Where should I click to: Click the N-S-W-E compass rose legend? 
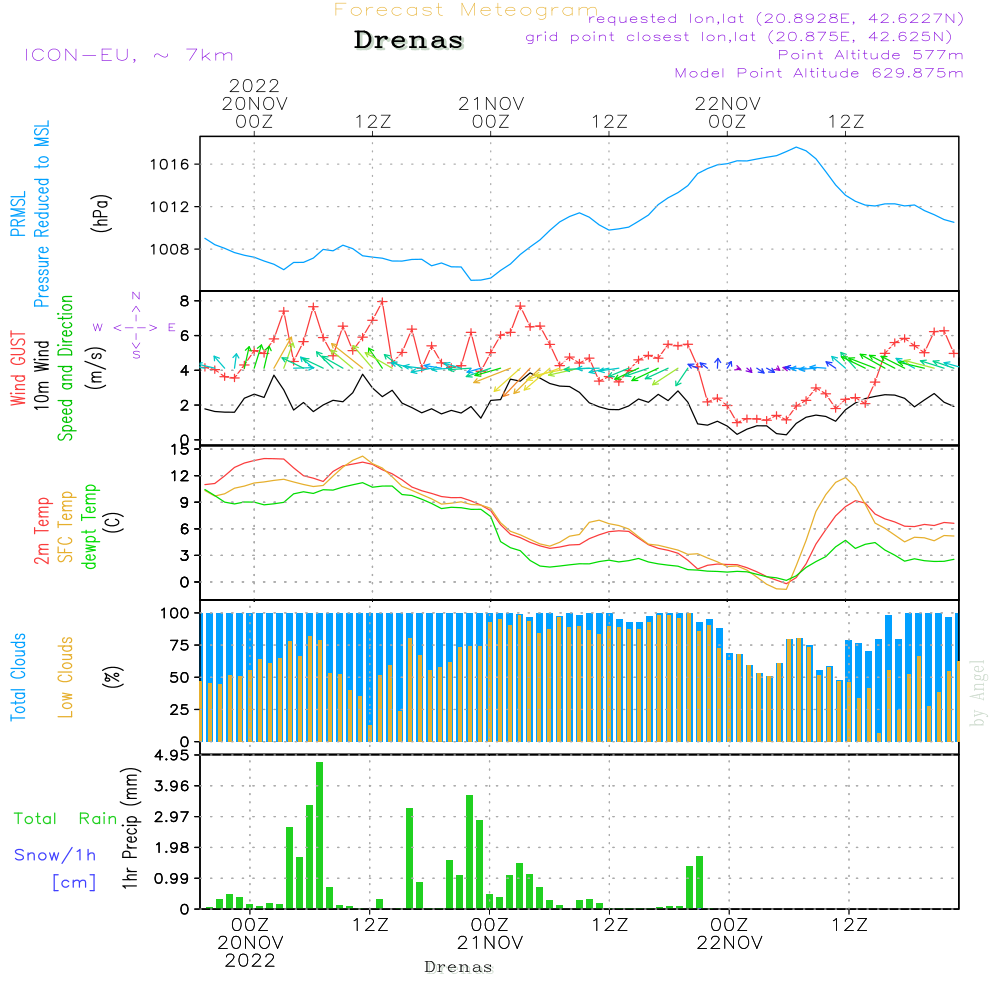pyautogui.click(x=135, y=327)
